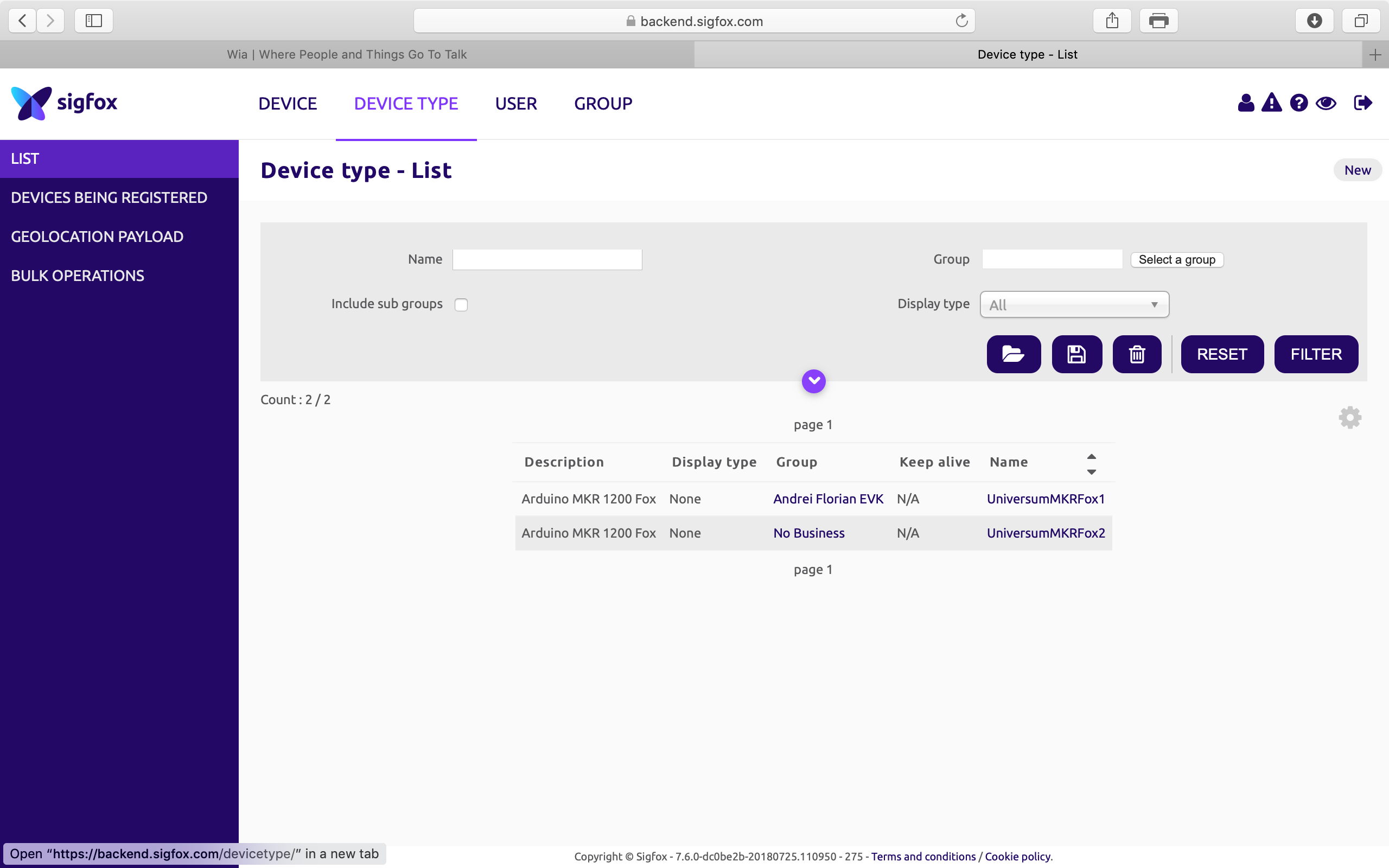
Task: Open GEOLOCATION PAYLOAD sidebar item
Action: click(x=97, y=237)
